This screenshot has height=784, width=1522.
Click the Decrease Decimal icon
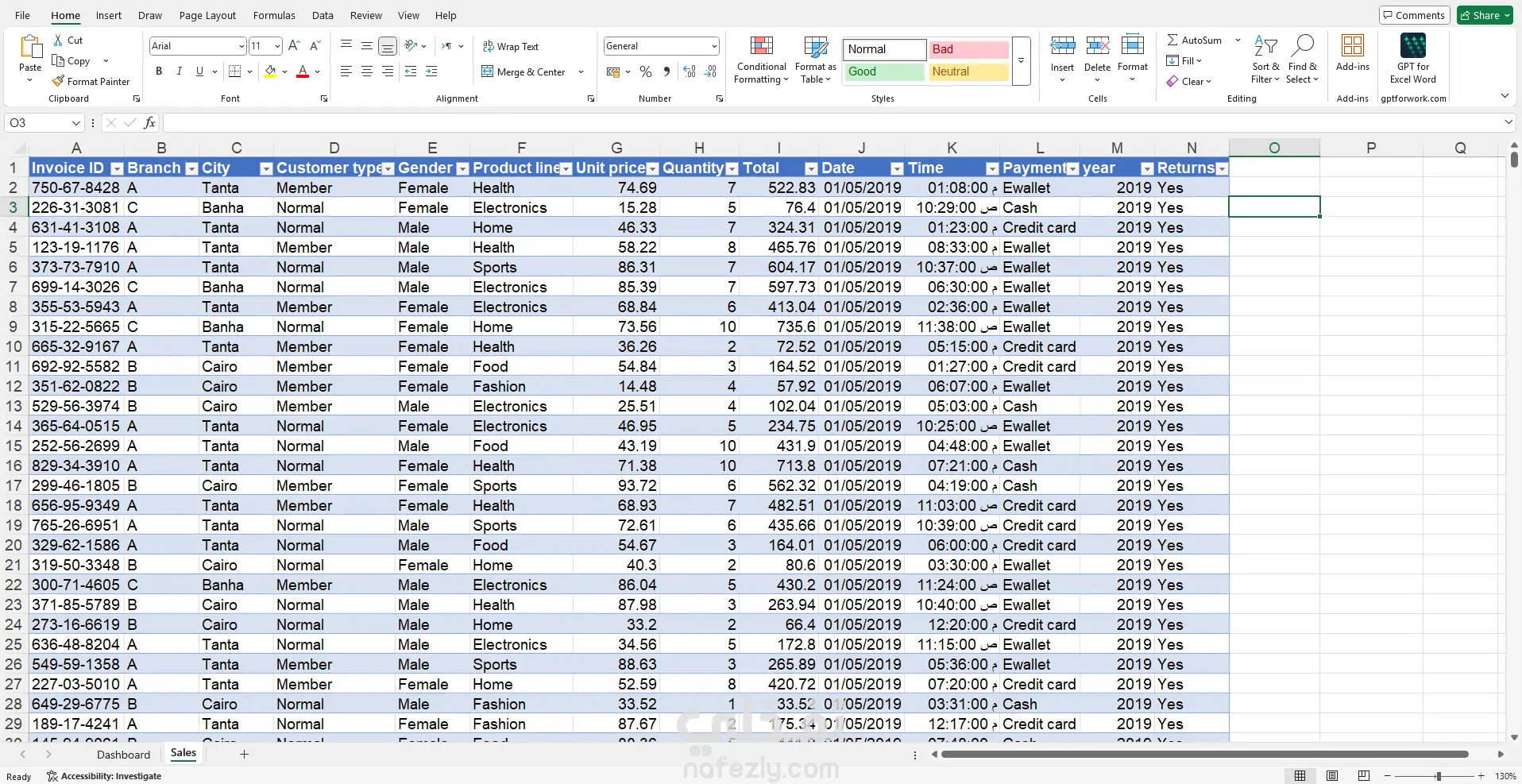(711, 72)
